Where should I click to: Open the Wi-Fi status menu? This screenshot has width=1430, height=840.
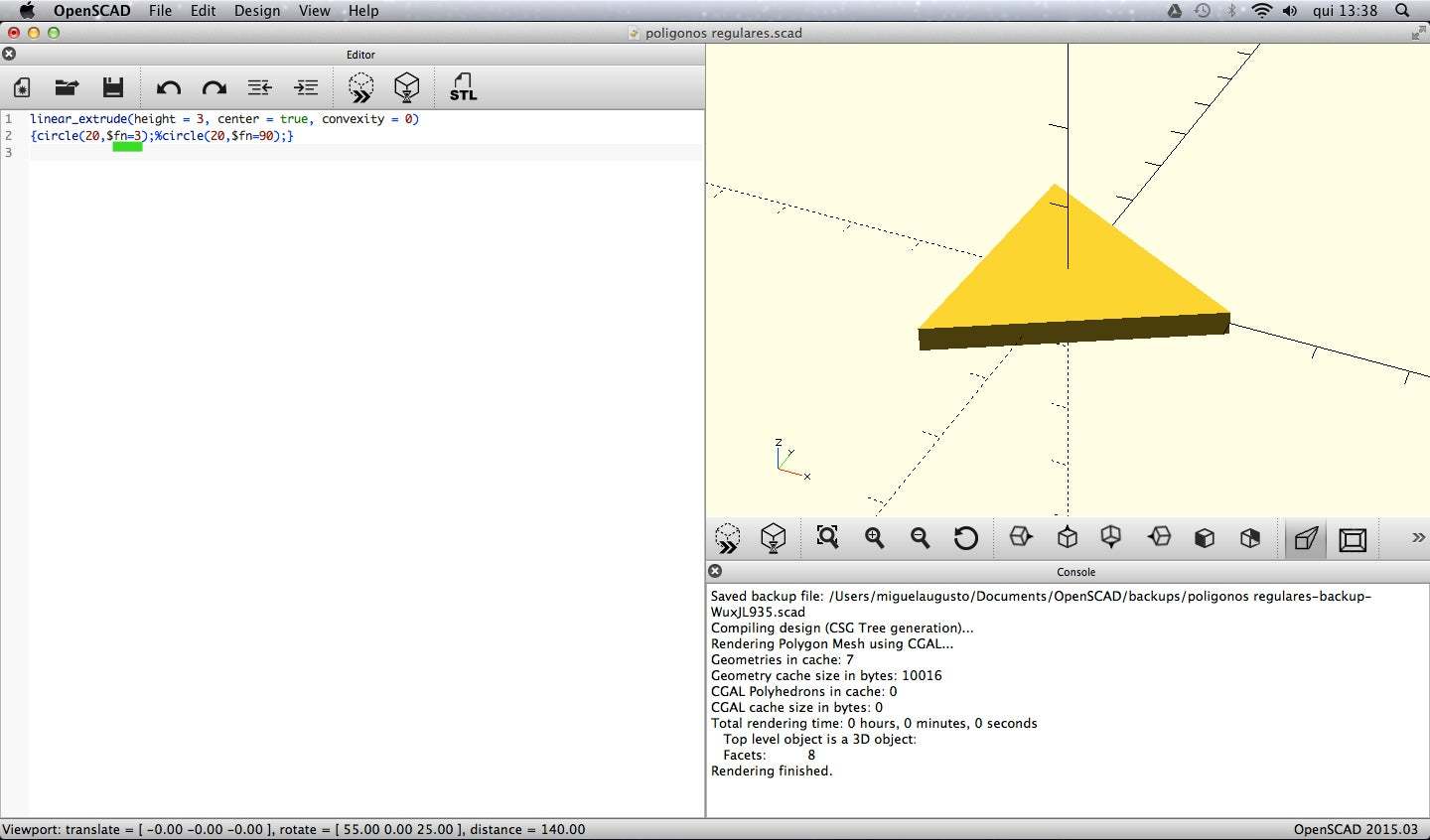pyautogui.click(x=1262, y=11)
